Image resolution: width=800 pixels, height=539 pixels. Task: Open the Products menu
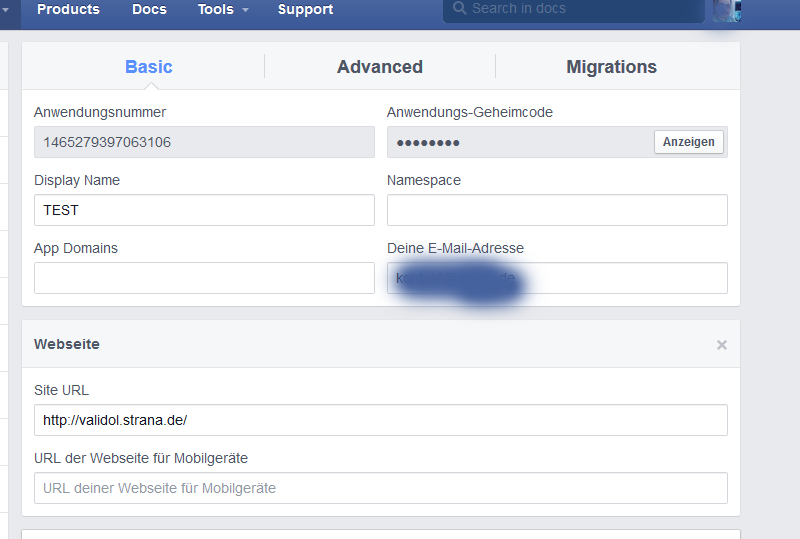tap(68, 10)
